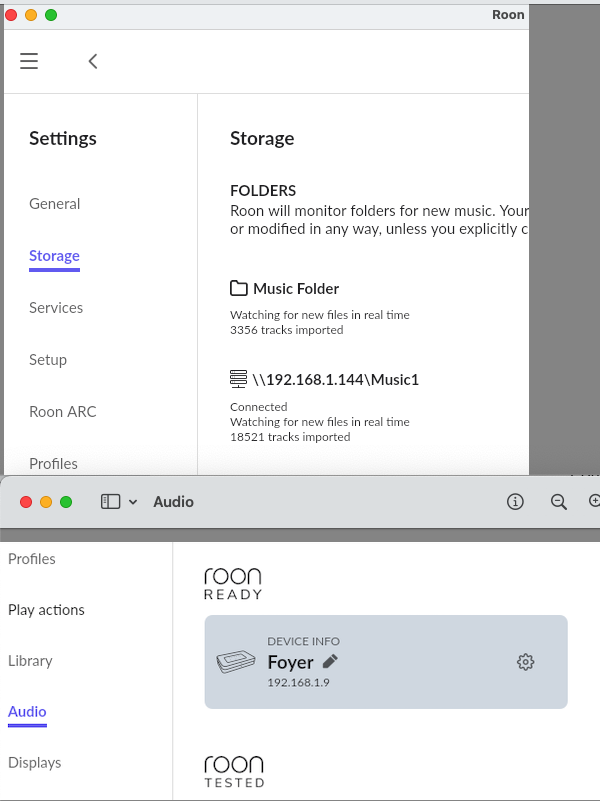Open Roon ARC settings section
This screenshot has width=600, height=801.
pos(63,412)
